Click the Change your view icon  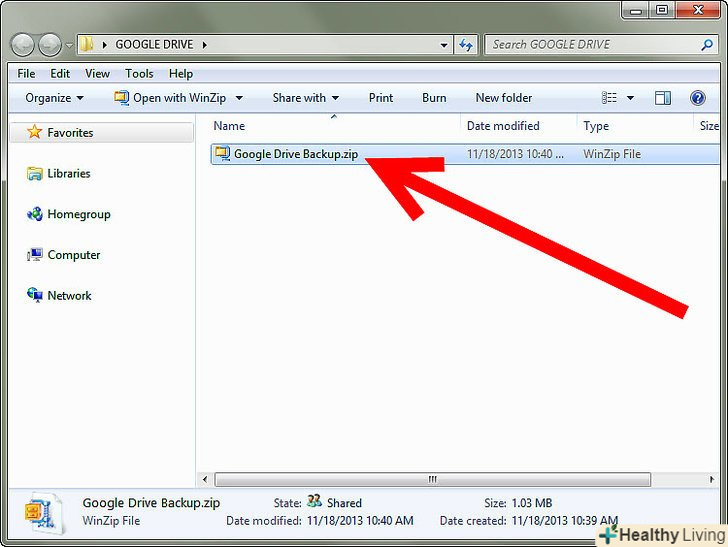coord(609,98)
